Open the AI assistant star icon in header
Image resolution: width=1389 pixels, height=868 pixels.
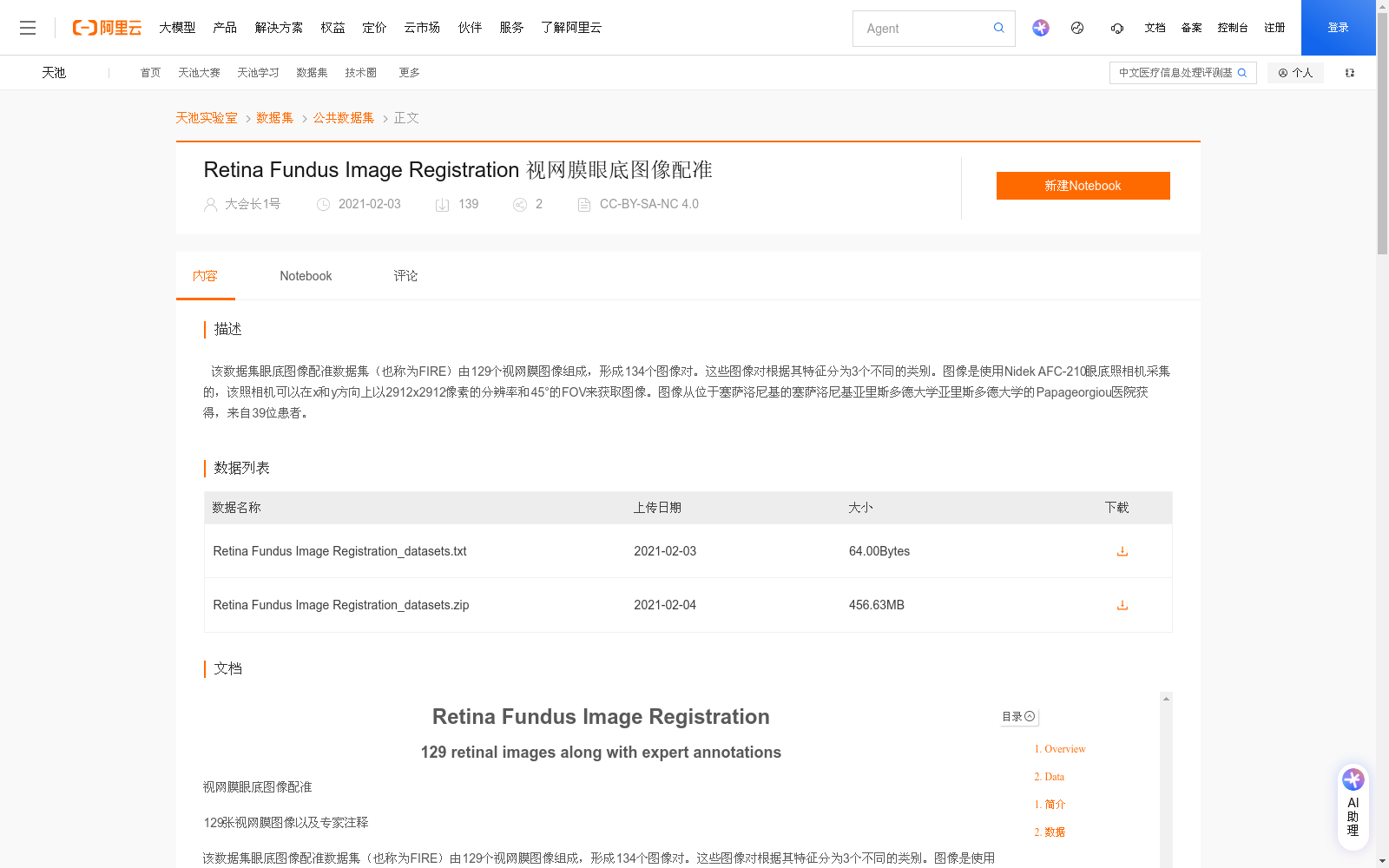pos(1040,28)
